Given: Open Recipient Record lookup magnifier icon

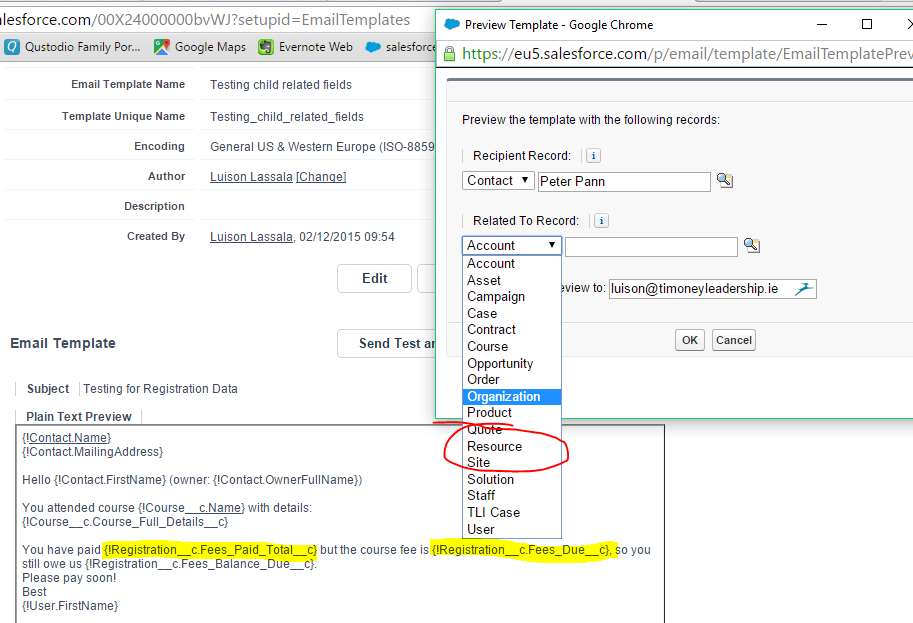Looking at the screenshot, I should coord(724,180).
